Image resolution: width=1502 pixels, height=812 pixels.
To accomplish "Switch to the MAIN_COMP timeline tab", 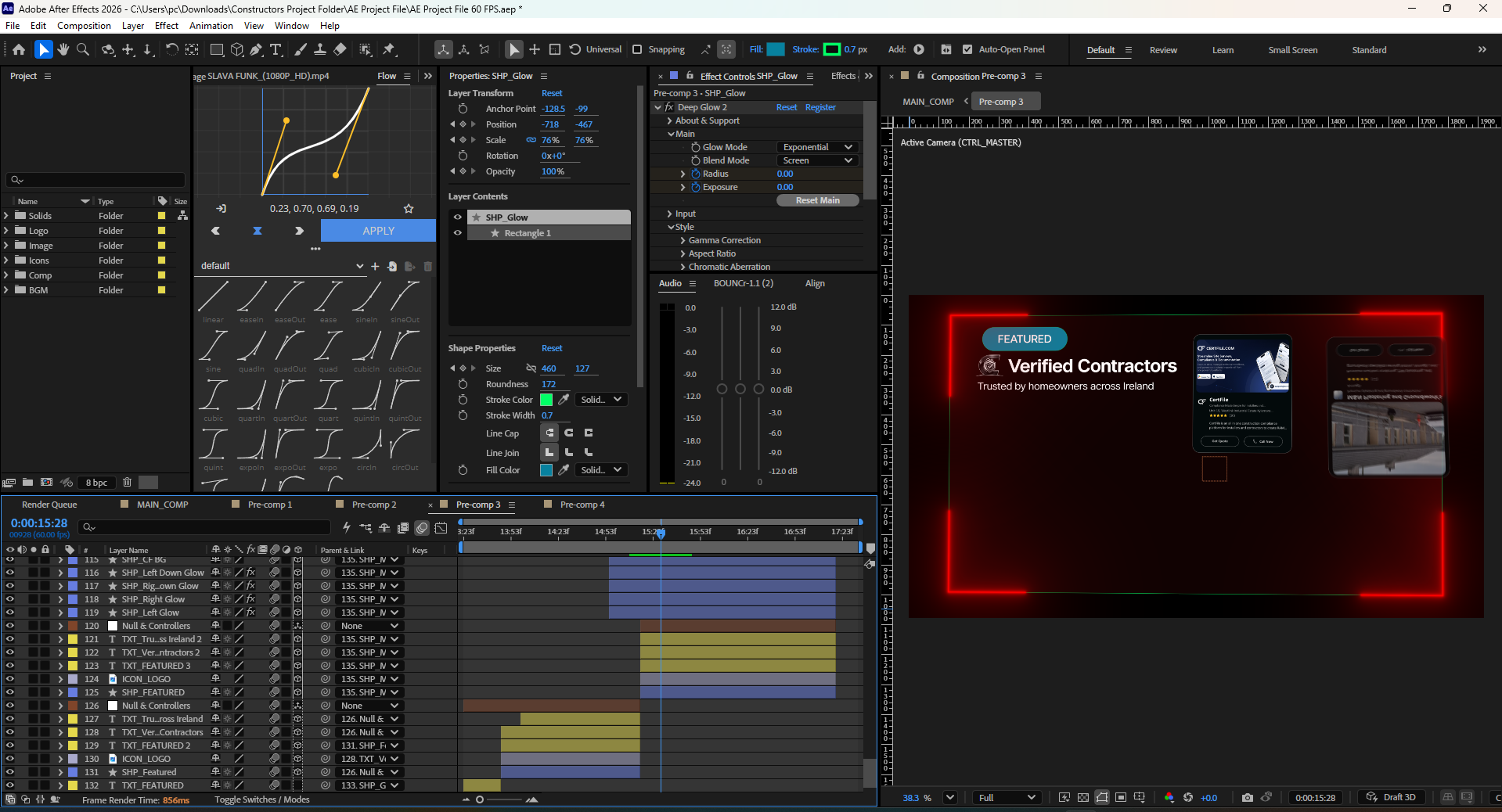I will (163, 505).
